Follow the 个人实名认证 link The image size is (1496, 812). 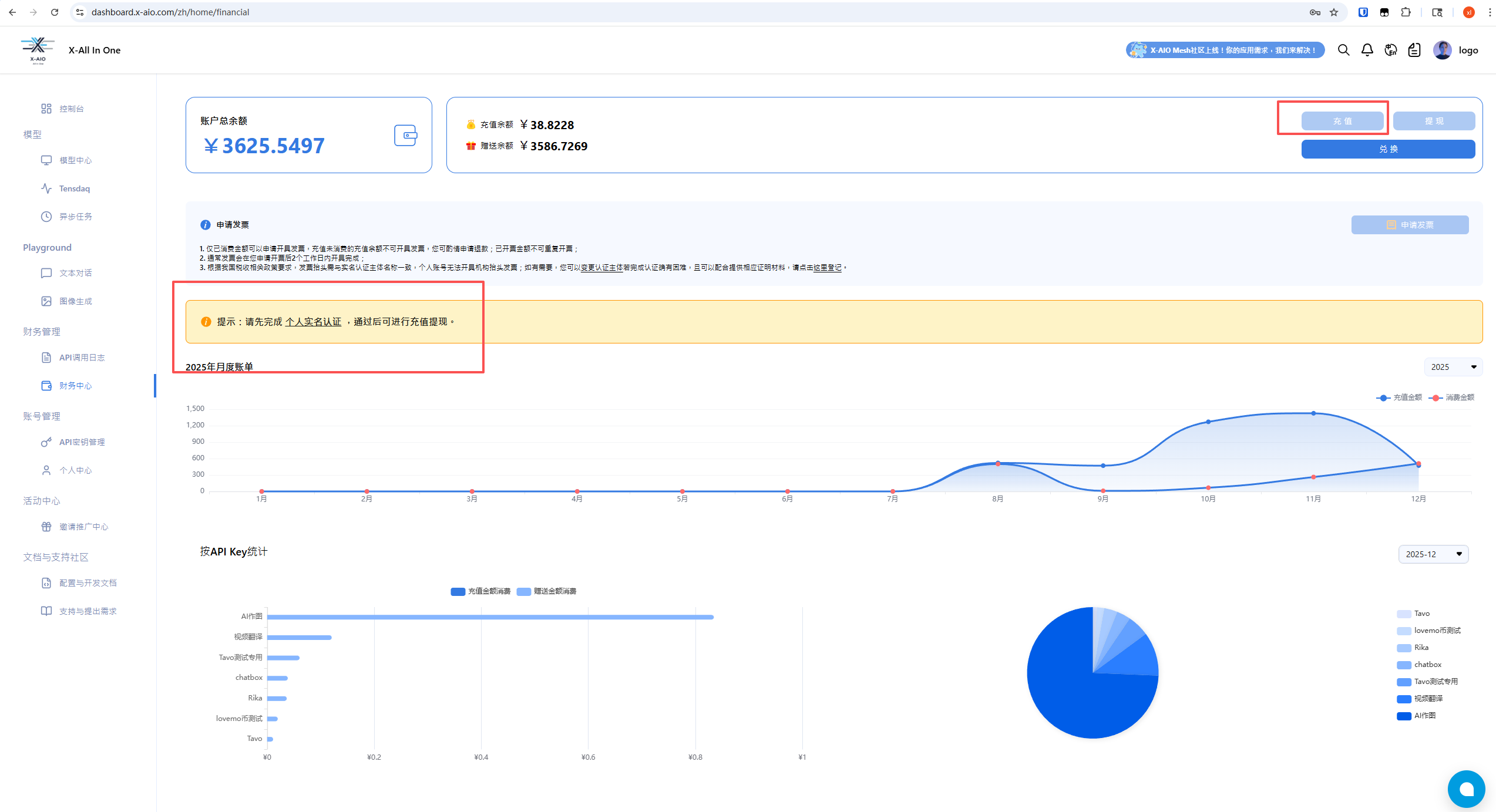click(x=313, y=322)
